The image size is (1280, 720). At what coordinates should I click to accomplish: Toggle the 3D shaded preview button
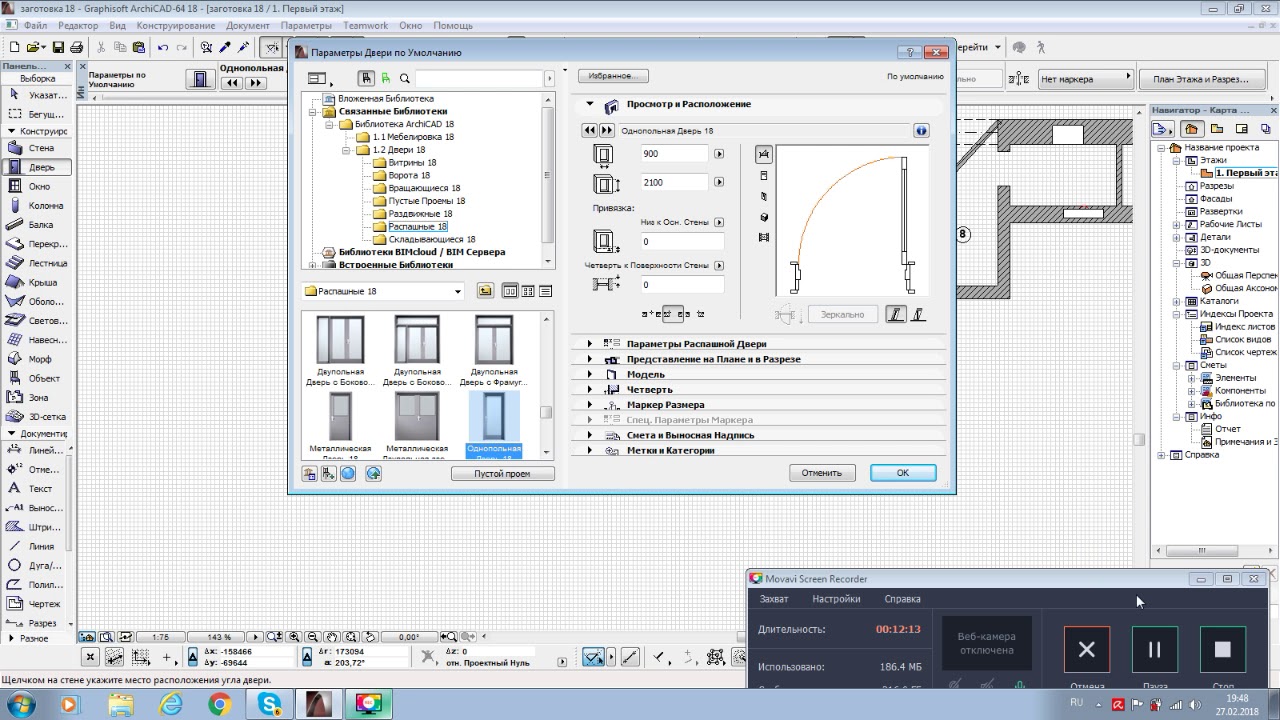click(764, 217)
